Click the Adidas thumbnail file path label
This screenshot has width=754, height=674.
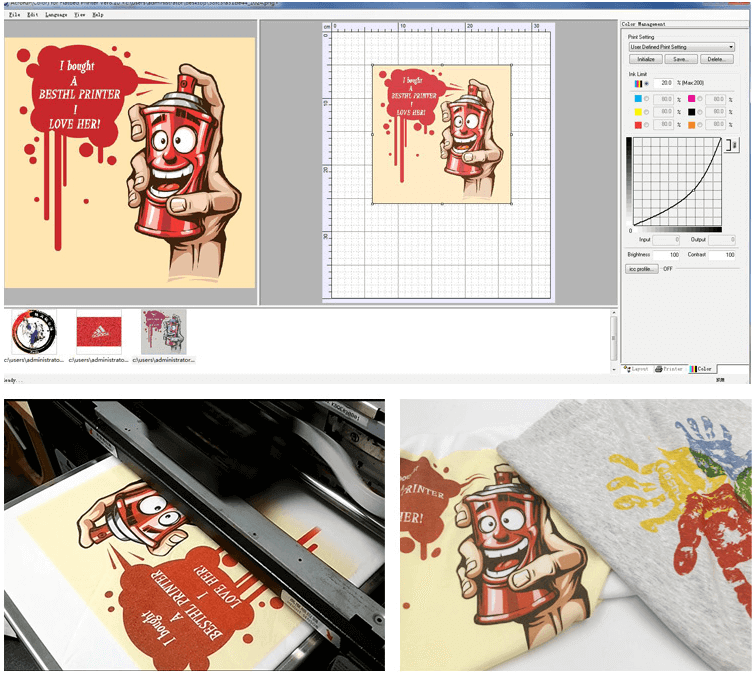(x=99, y=360)
